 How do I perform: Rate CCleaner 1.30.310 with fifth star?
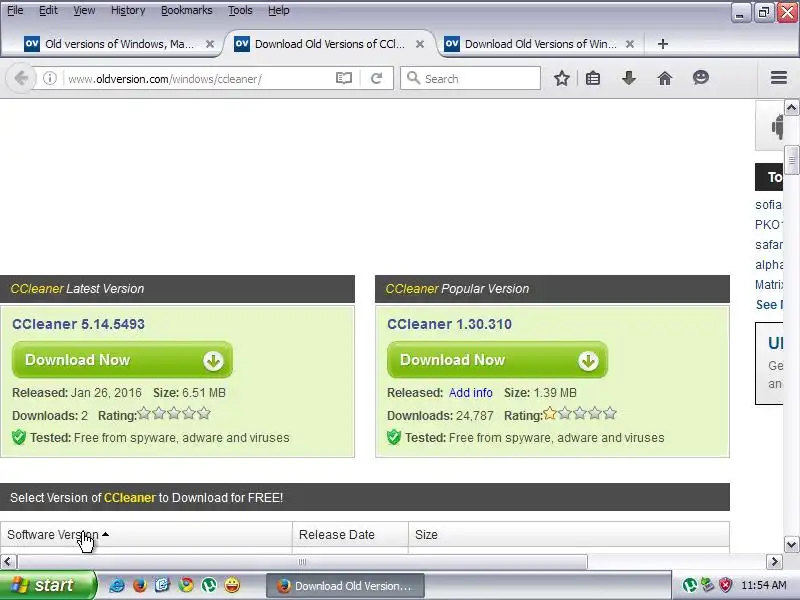click(x=610, y=413)
